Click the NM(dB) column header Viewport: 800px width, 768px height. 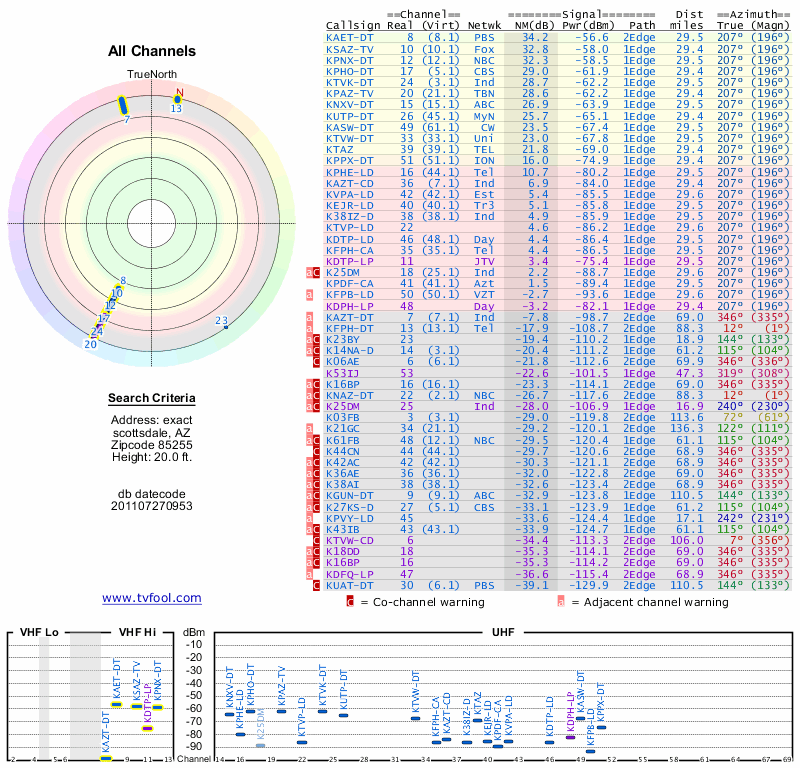(x=535, y=26)
